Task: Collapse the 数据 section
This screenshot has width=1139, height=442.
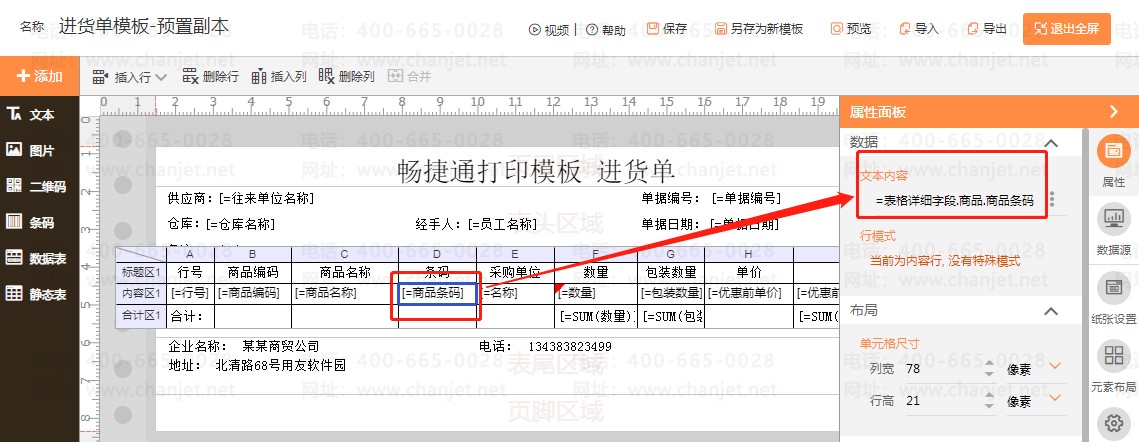Action: [x=1050, y=143]
